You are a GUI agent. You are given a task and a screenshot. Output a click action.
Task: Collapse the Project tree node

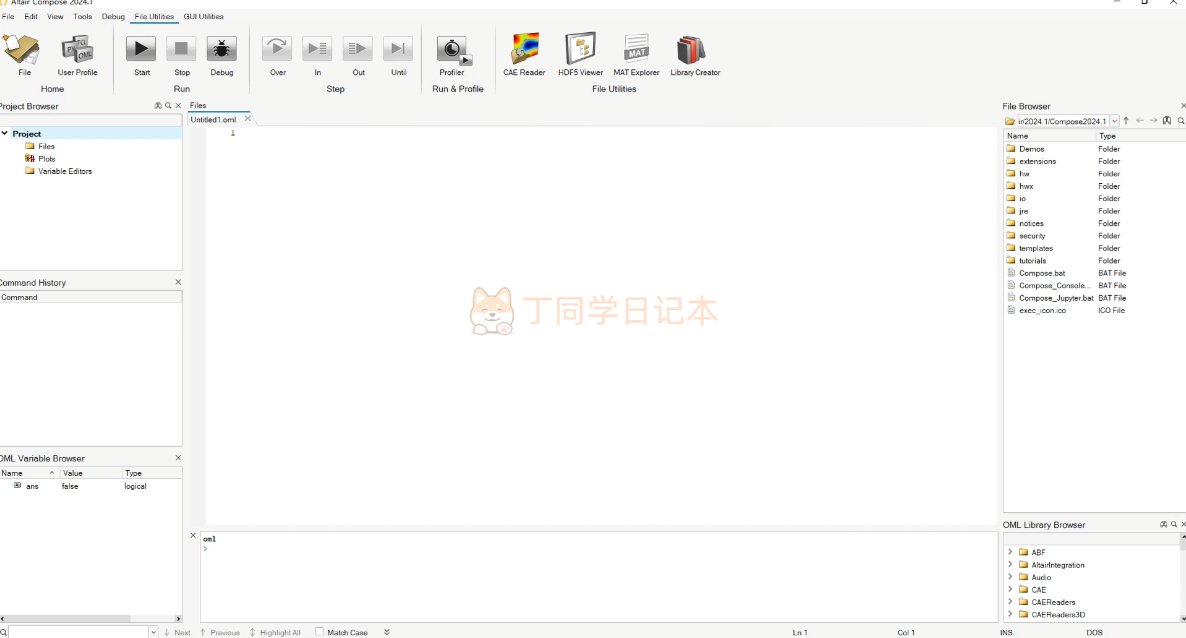click(5, 134)
